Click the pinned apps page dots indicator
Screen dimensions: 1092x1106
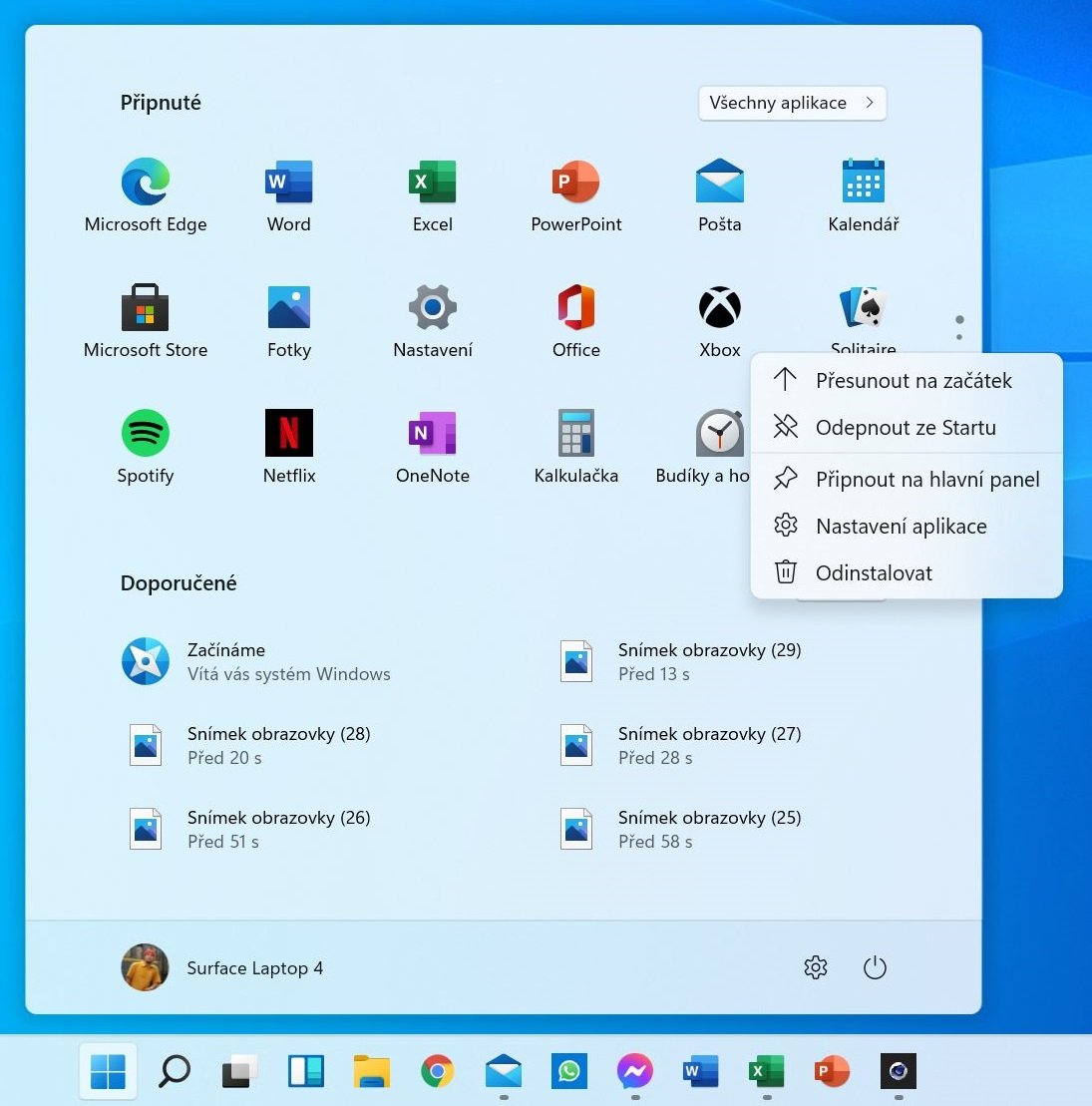click(959, 328)
